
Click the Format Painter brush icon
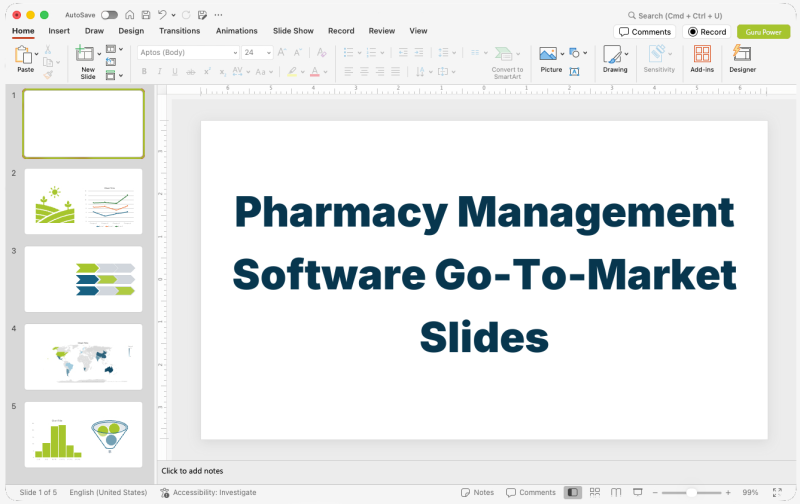pyautogui.click(x=48, y=75)
